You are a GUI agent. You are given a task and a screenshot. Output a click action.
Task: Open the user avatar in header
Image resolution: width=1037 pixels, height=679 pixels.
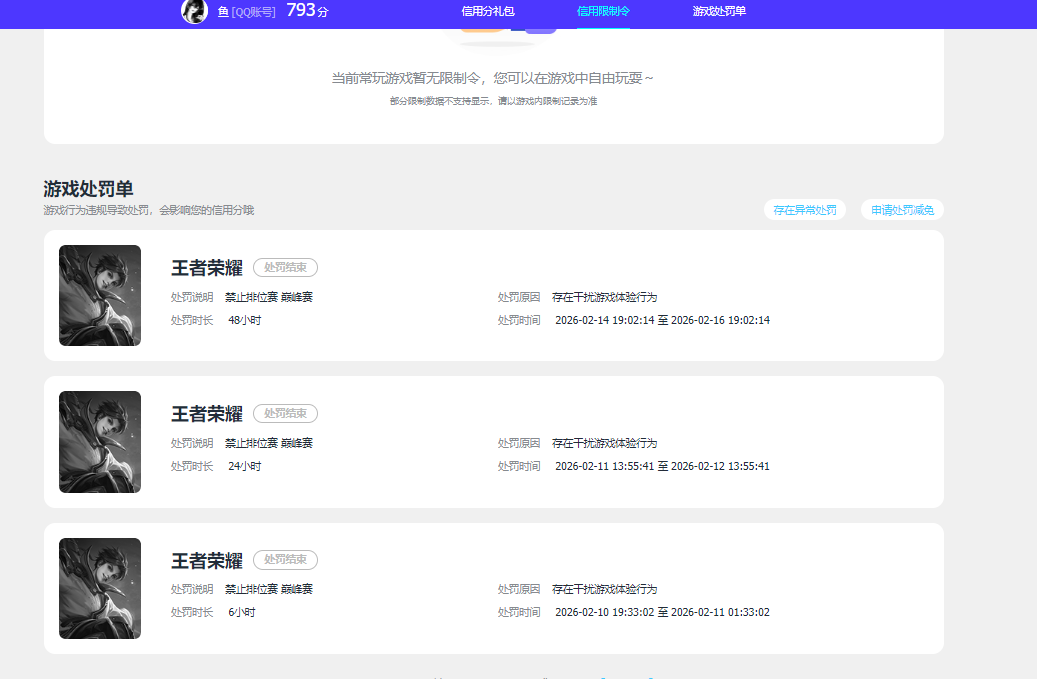[x=194, y=11]
